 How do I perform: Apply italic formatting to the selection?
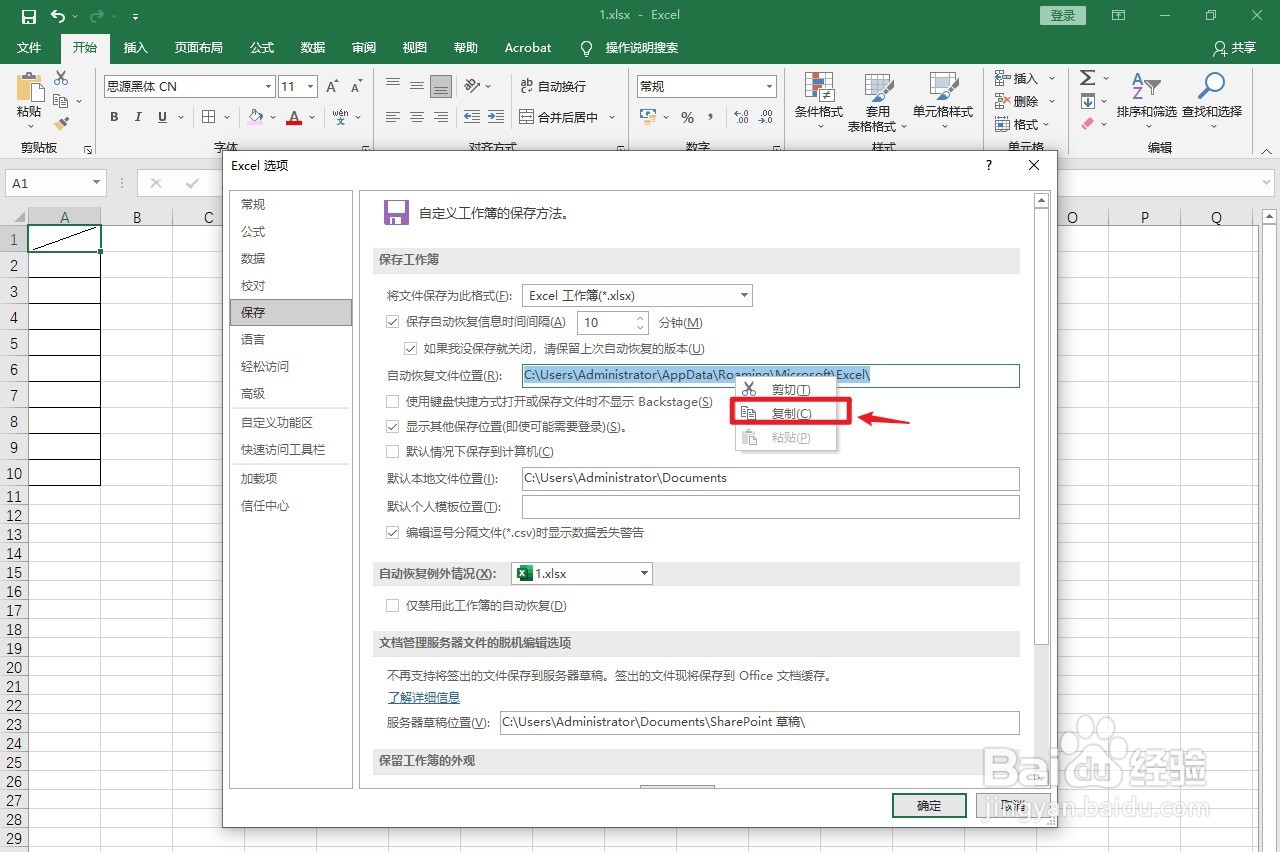(x=137, y=117)
